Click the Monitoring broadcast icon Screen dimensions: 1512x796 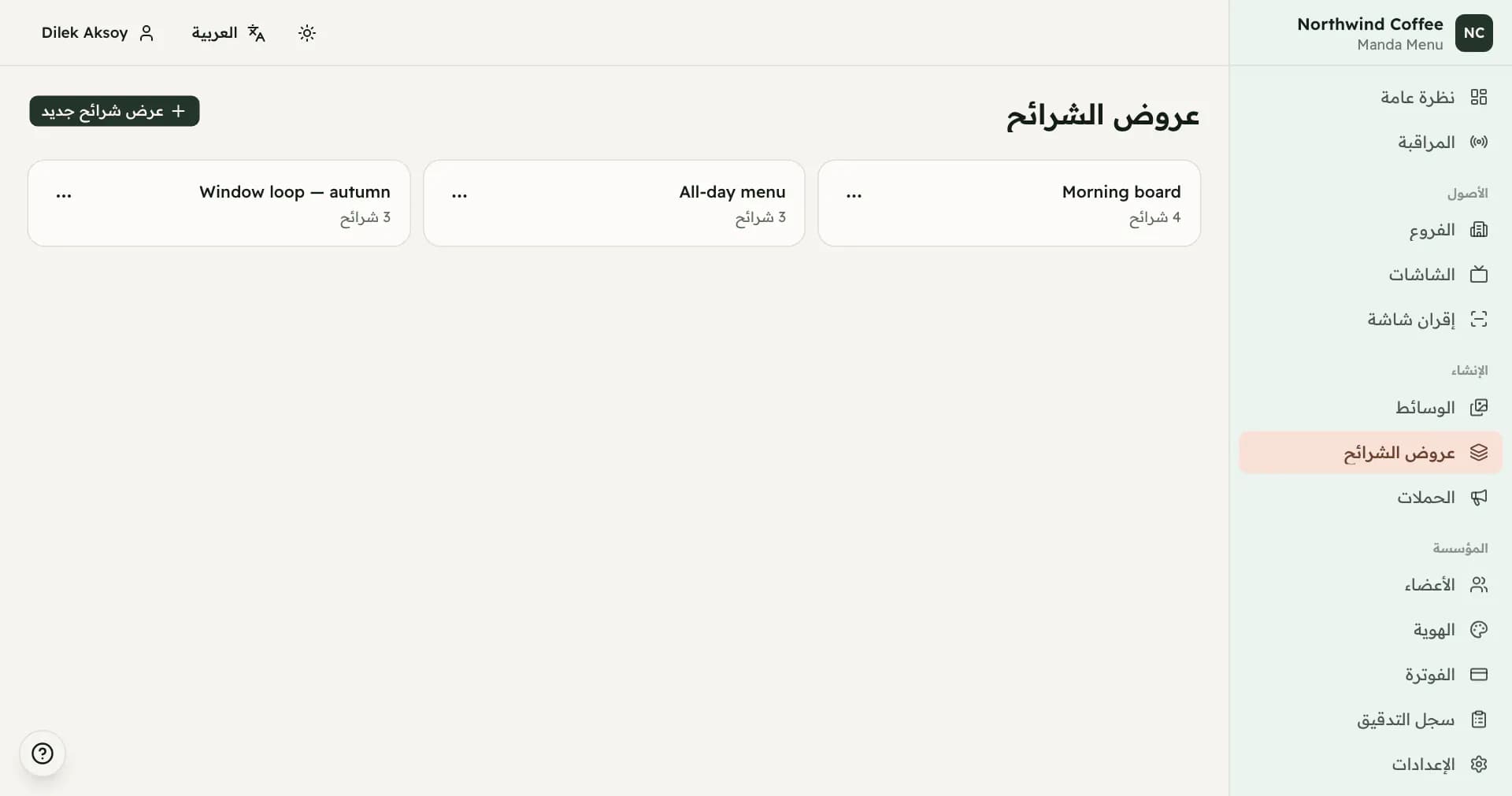coord(1479,142)
